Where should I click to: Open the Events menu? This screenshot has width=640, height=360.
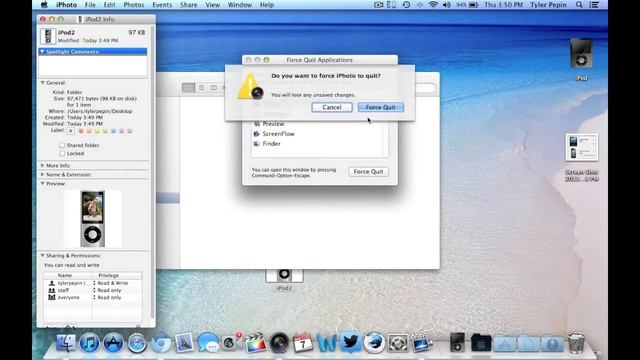click(x=162, y=5)
